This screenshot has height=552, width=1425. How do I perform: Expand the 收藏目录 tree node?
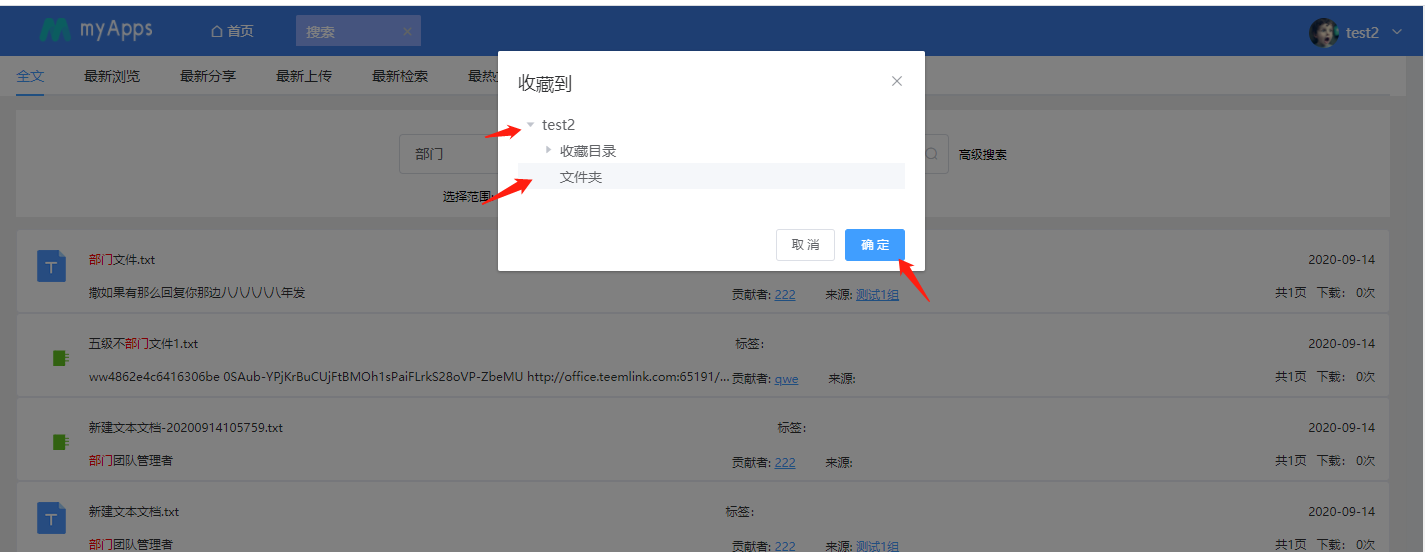click(548, 150)
